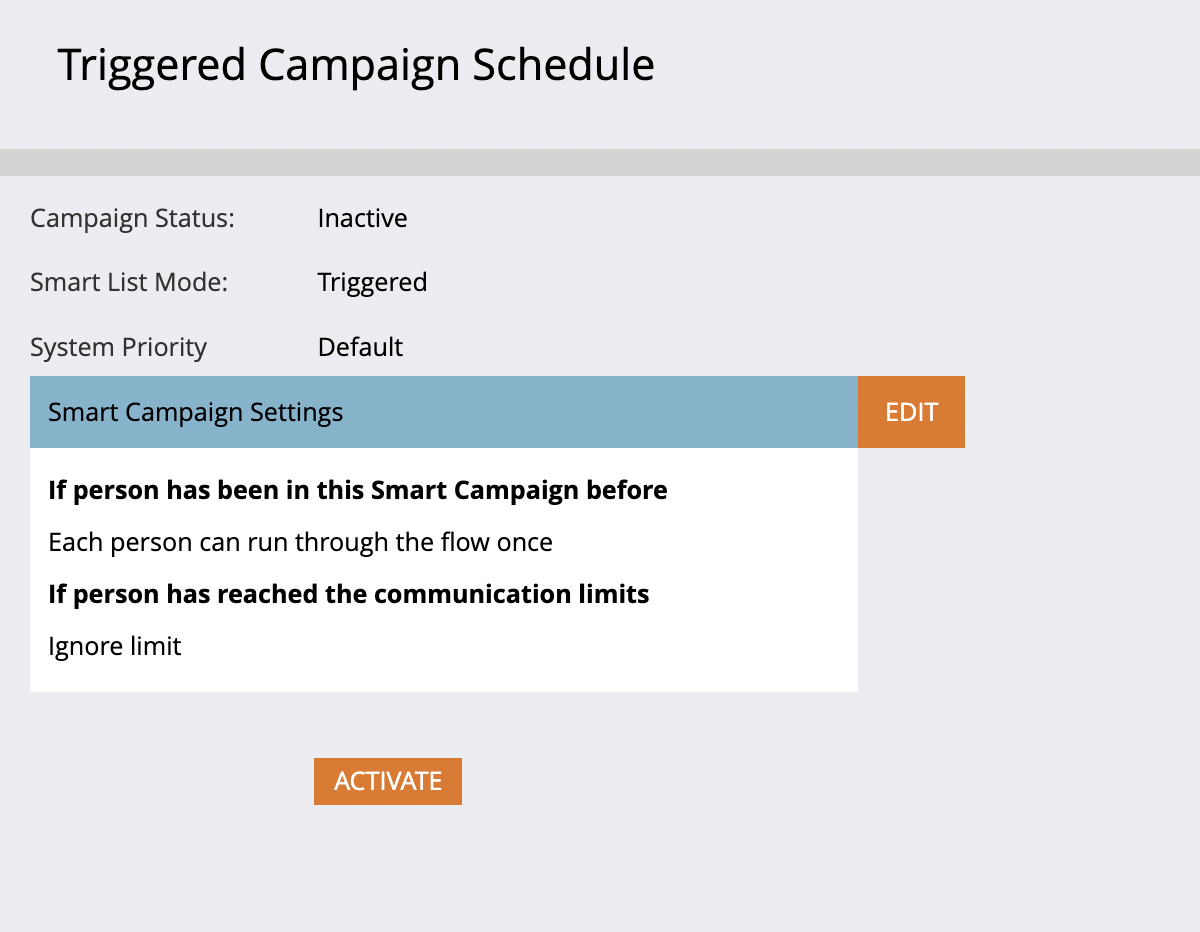Click the Inactive status value
Screen dimensions: 1200x932
[362, 218]
